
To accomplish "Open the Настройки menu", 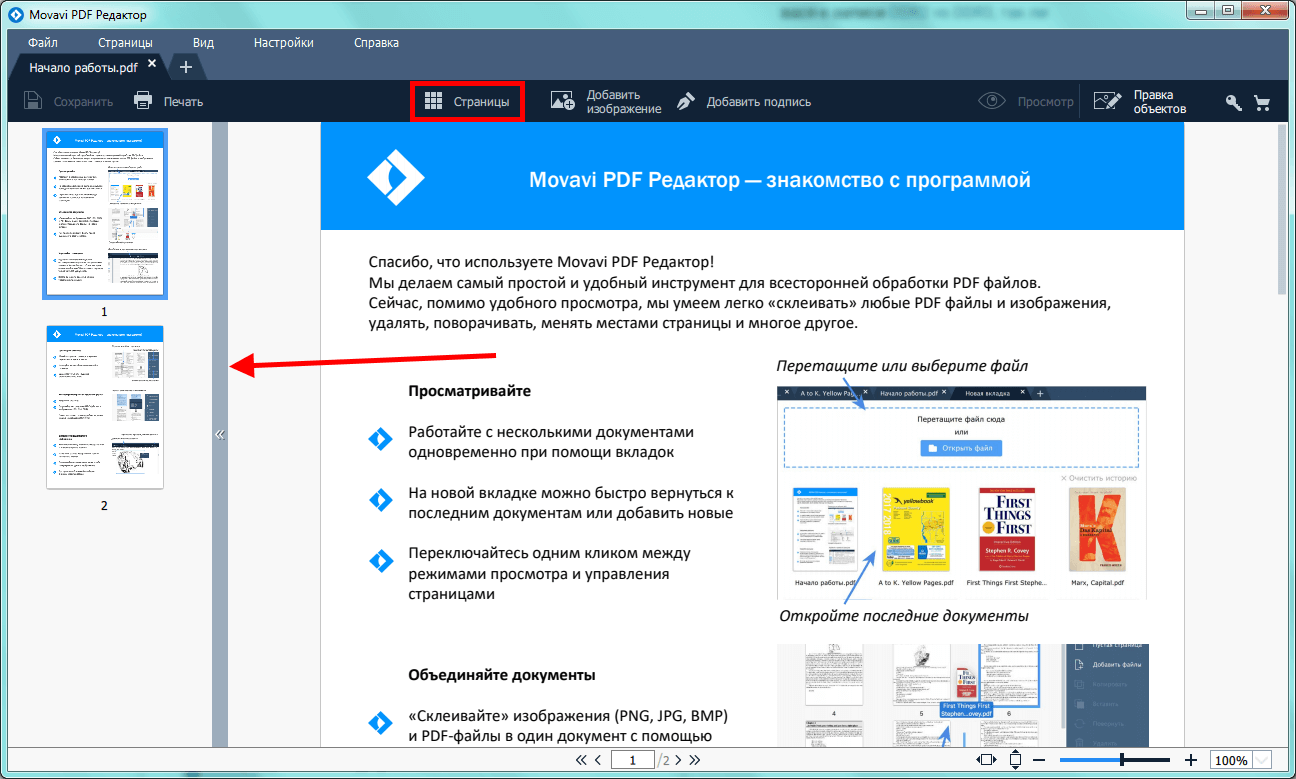I will coord(284,43).
